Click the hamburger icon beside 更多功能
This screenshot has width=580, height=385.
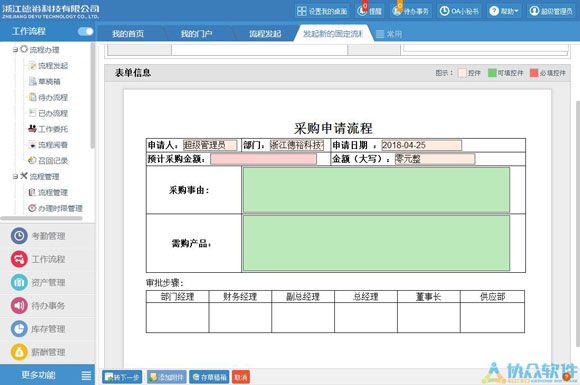pyautogui.click(x=86, y=376)
